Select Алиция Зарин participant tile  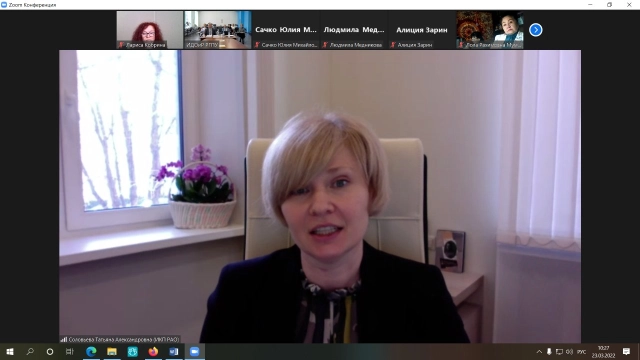(422, 30)
